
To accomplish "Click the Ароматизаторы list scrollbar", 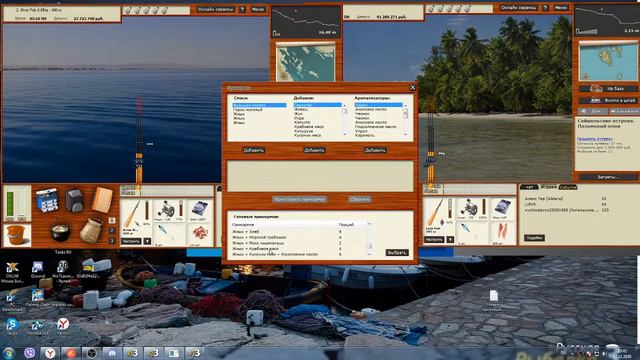I will tap(405, 119).
